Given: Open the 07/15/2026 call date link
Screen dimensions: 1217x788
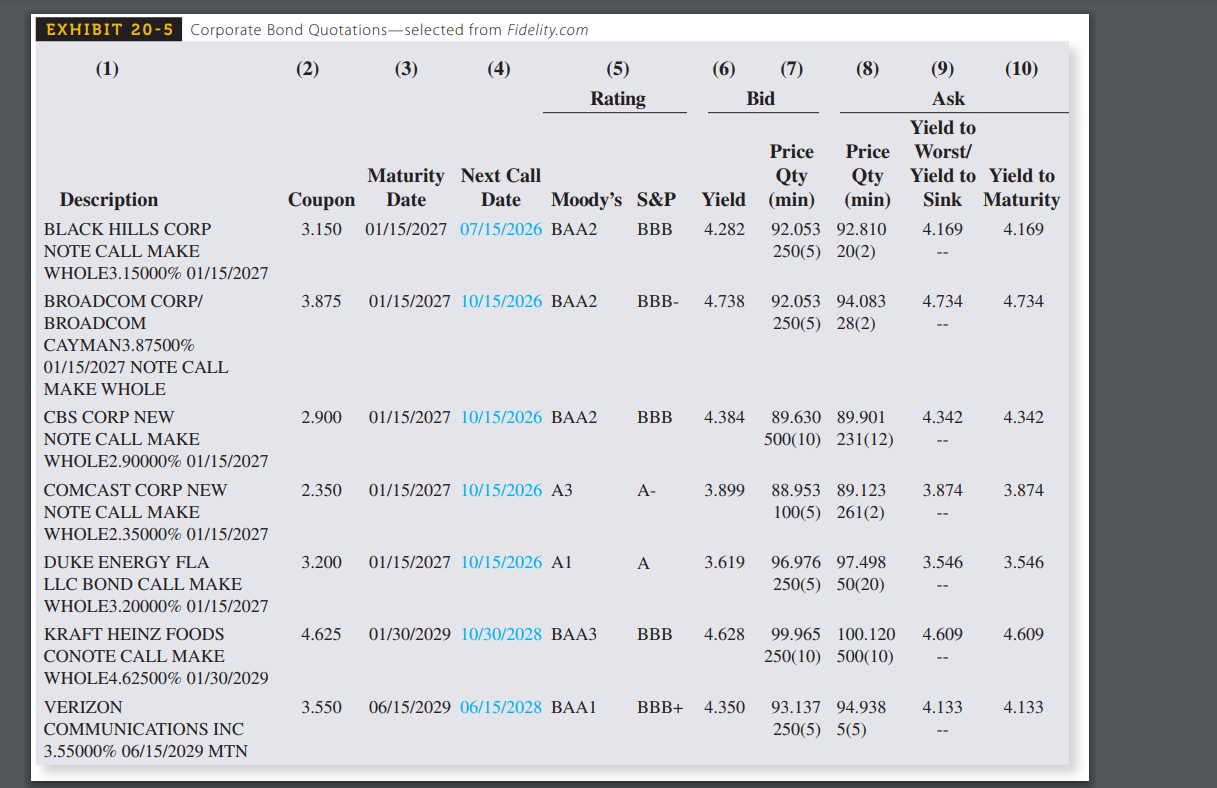Looking at the screenshot, I should pos(500,229).
